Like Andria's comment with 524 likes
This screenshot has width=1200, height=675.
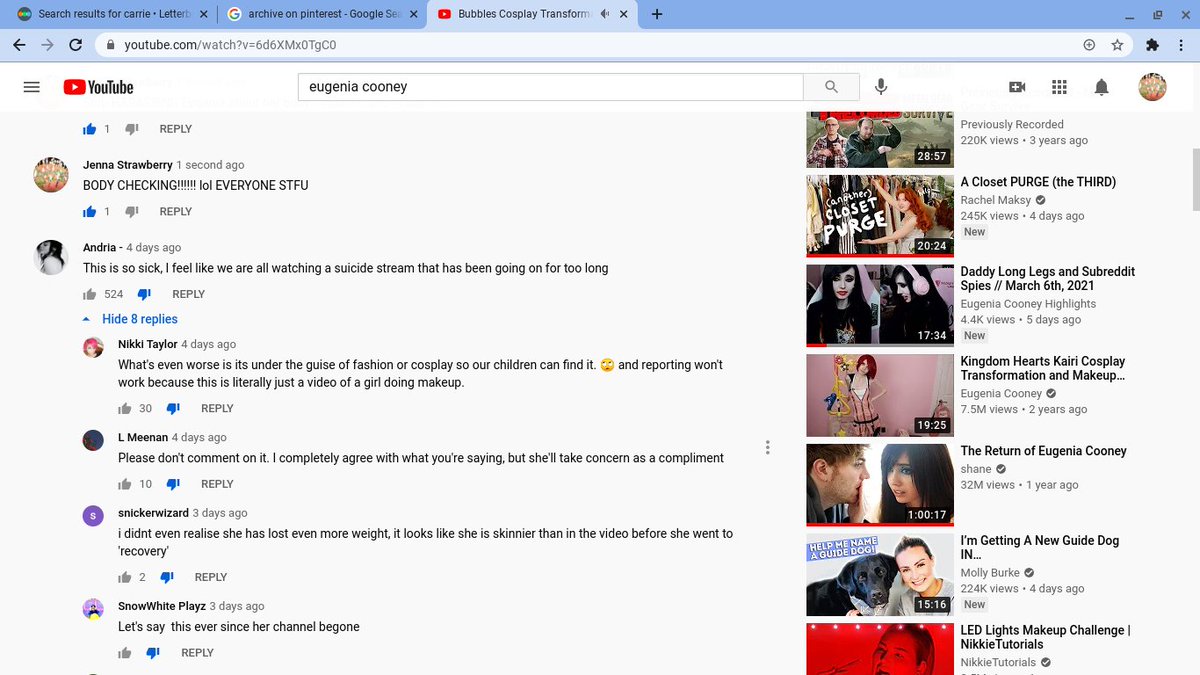90,294
